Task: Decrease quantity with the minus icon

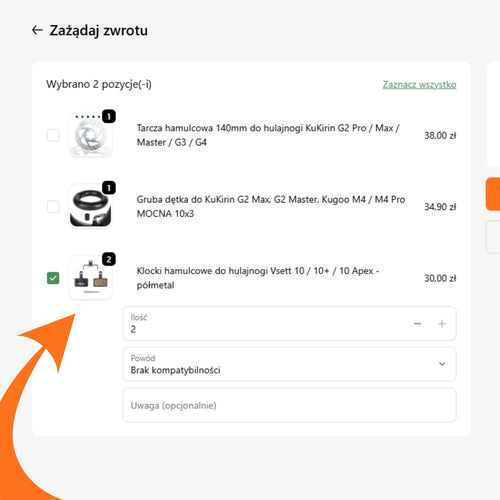Action: [x=418, y=324]
